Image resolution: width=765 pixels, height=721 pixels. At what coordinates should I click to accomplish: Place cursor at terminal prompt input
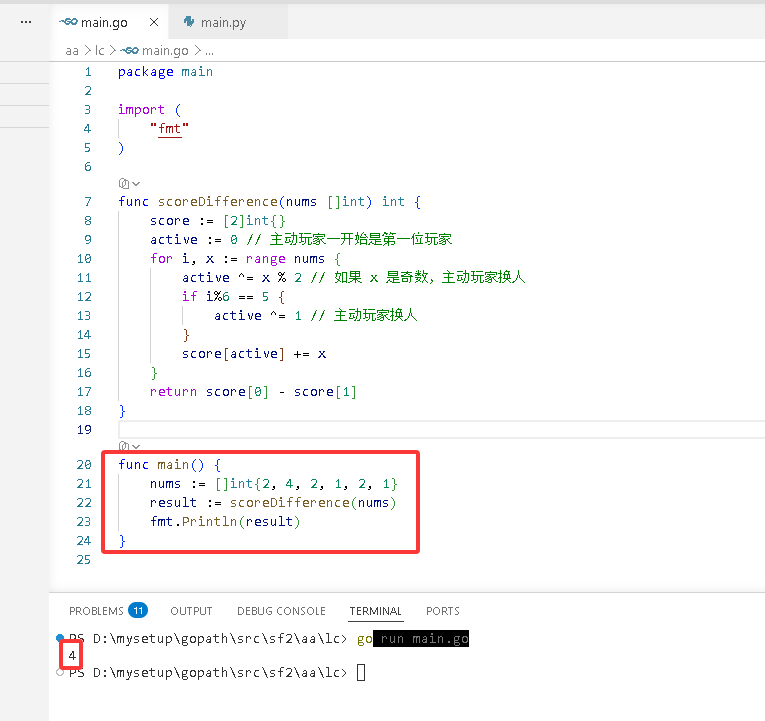pyautogui.click(x=361, y=673)
